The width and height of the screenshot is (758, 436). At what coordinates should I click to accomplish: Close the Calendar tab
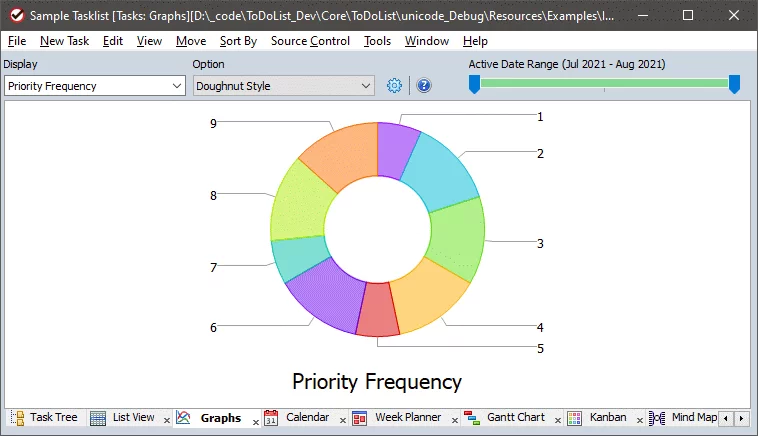pyautogui.click(x=342, y=422)
